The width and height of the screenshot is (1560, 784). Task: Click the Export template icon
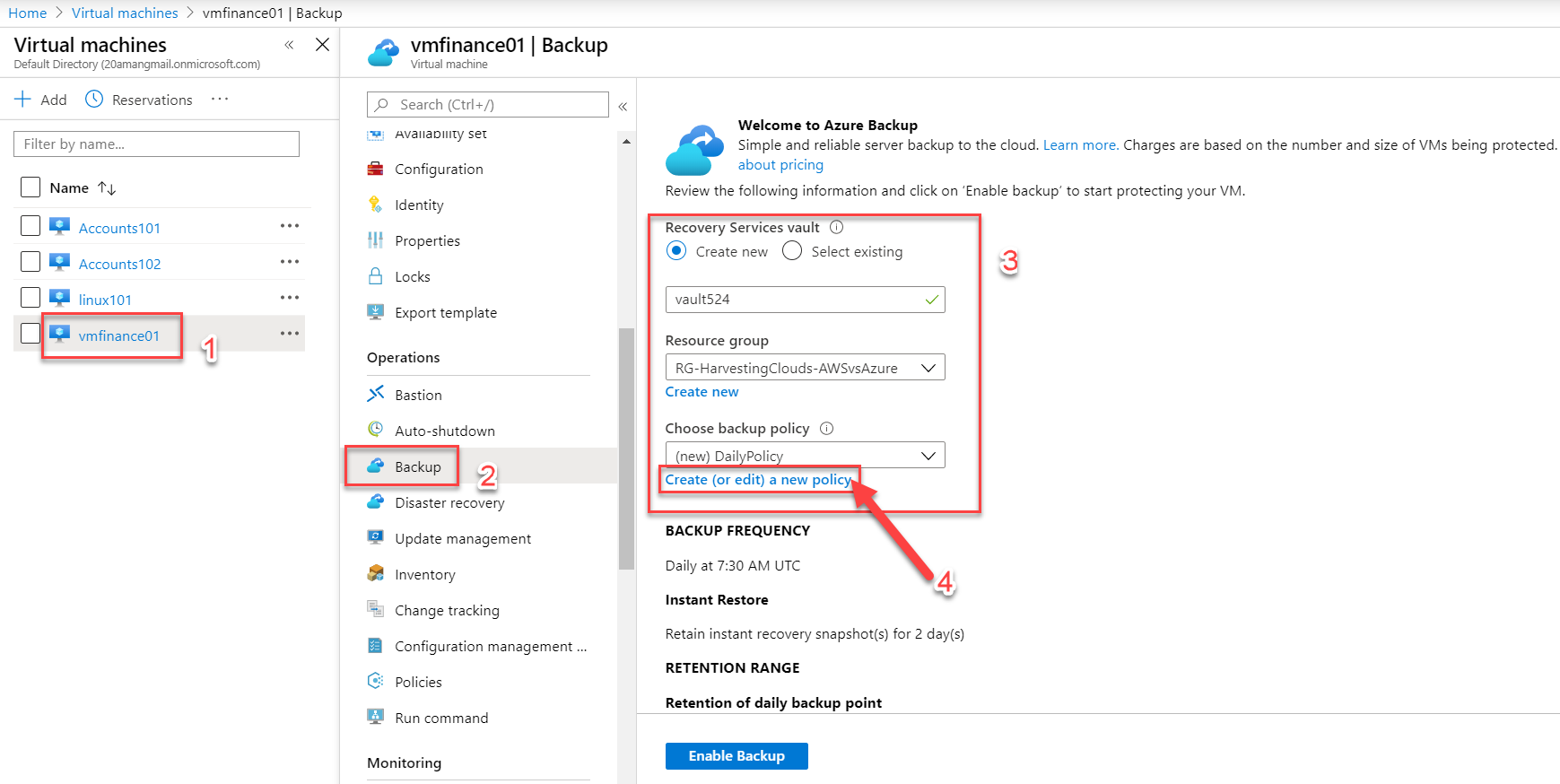[x=376, y=312]
